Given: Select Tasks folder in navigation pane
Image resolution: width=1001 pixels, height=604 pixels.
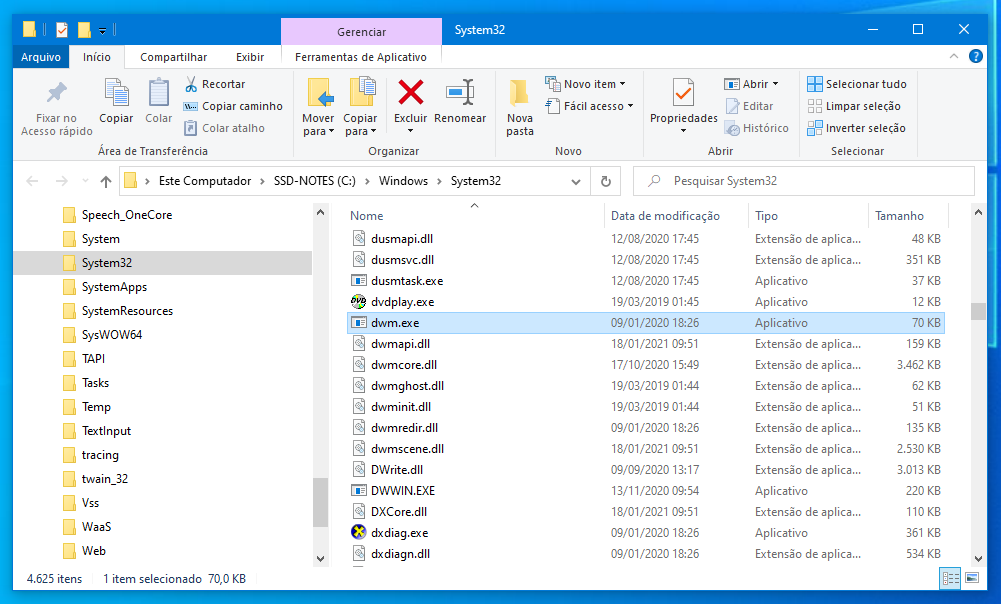Looking at the screenshot, I should [95, 382].
